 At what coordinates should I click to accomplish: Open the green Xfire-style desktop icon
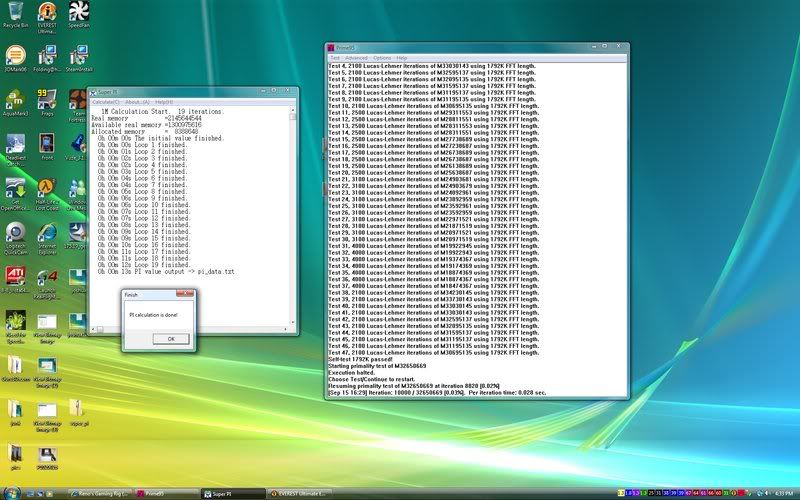pyautogui.click(x=15, y=327)
